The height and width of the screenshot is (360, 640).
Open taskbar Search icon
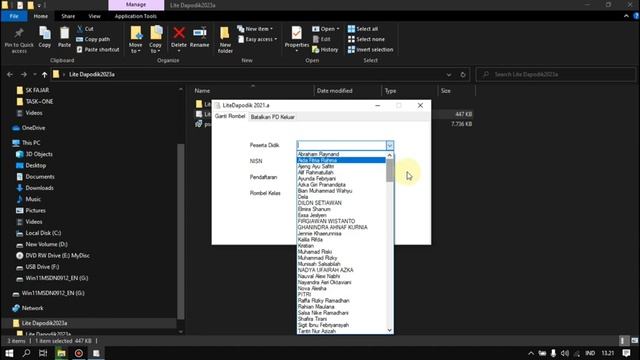26,353
